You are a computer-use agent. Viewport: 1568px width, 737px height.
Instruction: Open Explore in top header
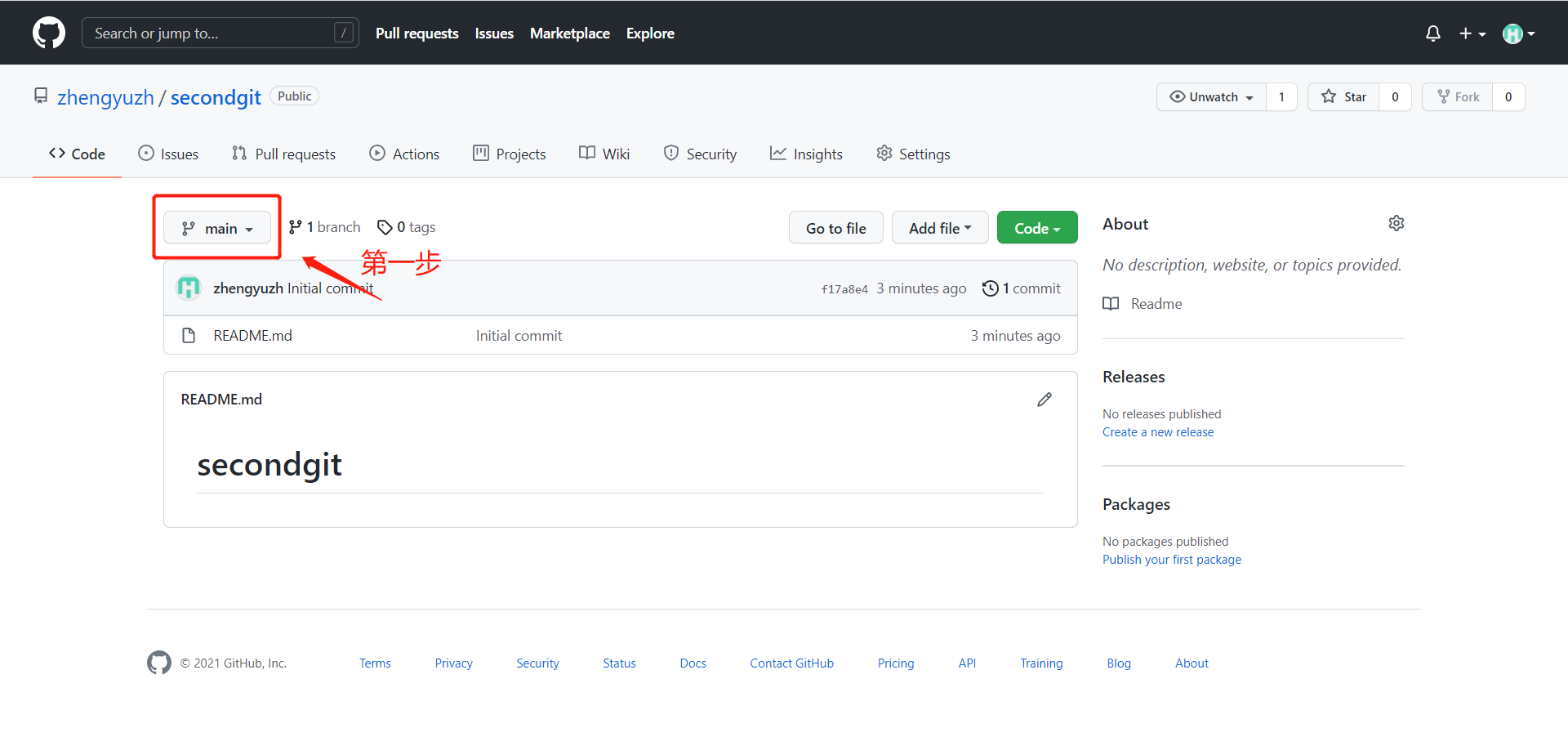click(x=650, y=33)
